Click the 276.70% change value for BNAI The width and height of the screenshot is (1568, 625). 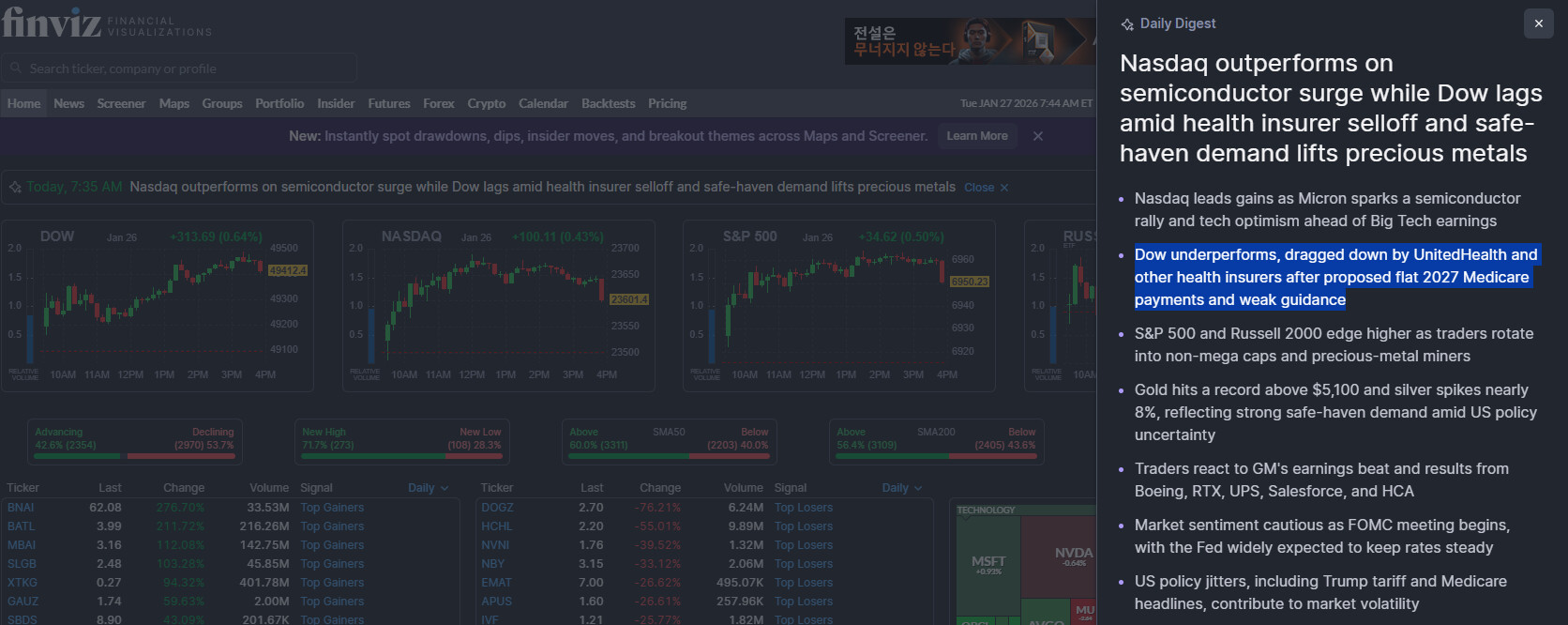tap(180, 508)
